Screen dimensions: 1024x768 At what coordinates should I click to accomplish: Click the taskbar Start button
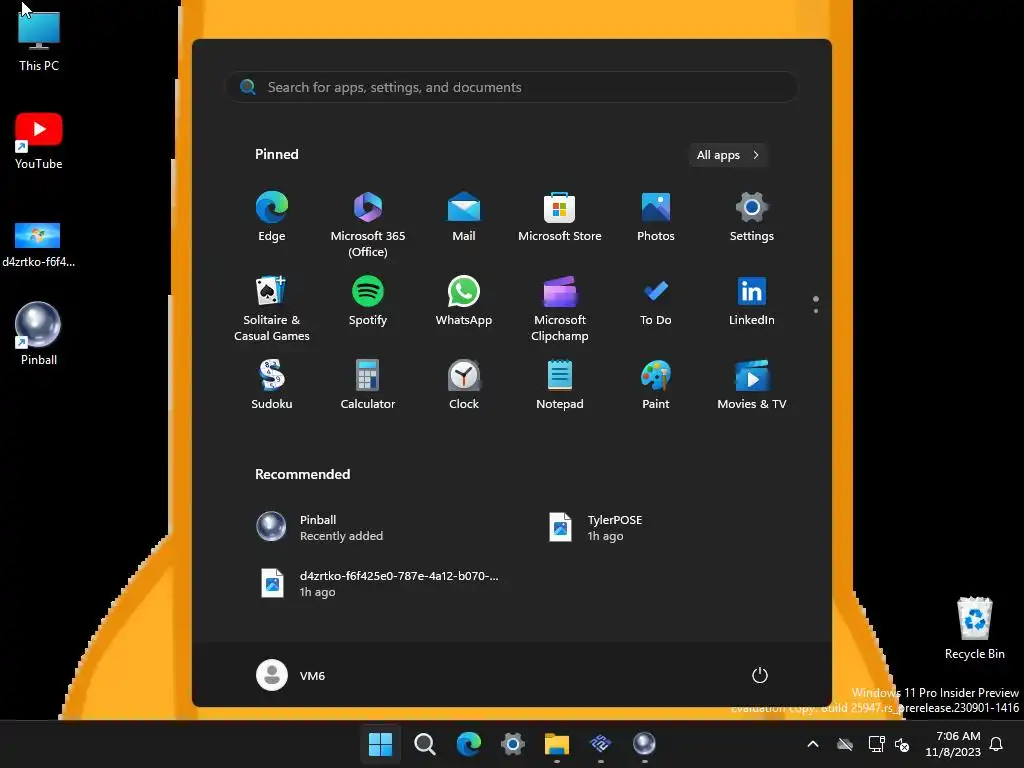[x=380, y=743]
